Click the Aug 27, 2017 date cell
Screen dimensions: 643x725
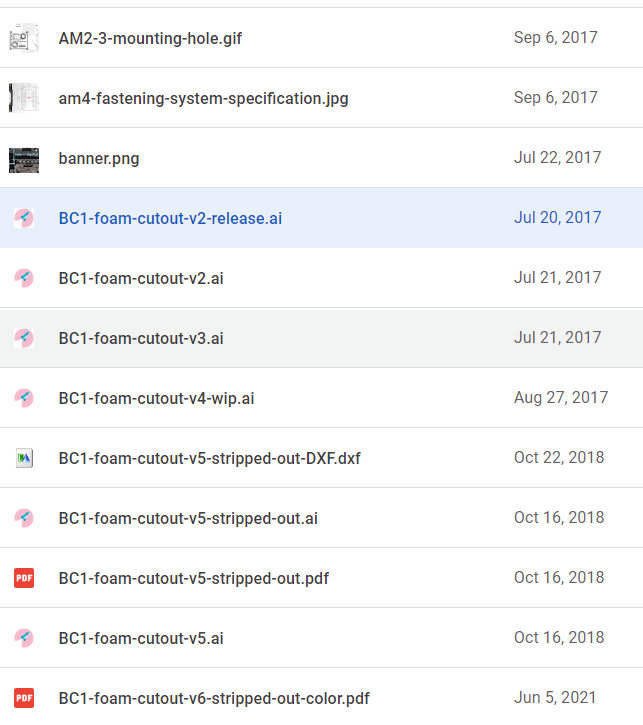(561, 398)
